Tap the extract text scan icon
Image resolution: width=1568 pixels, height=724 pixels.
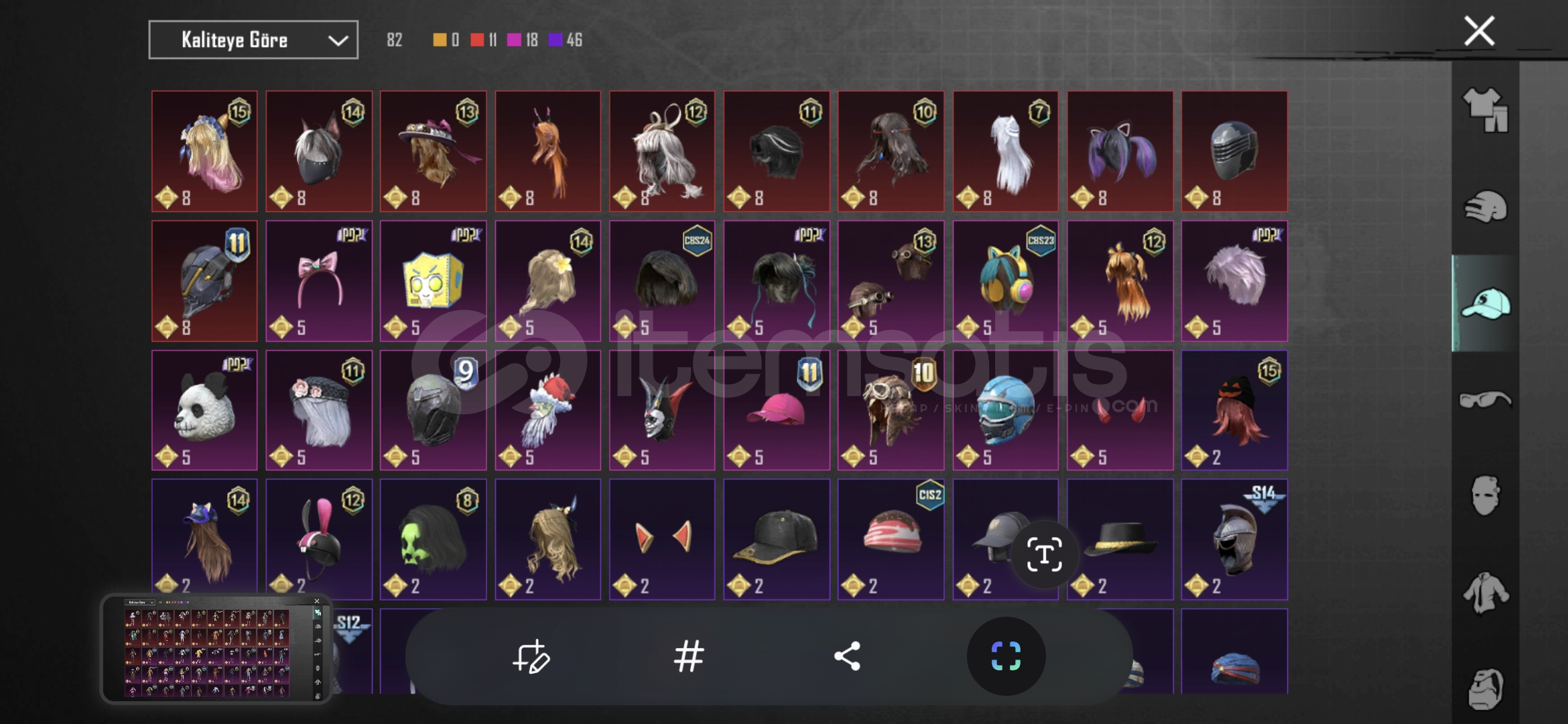click(x=1044, y=554)
